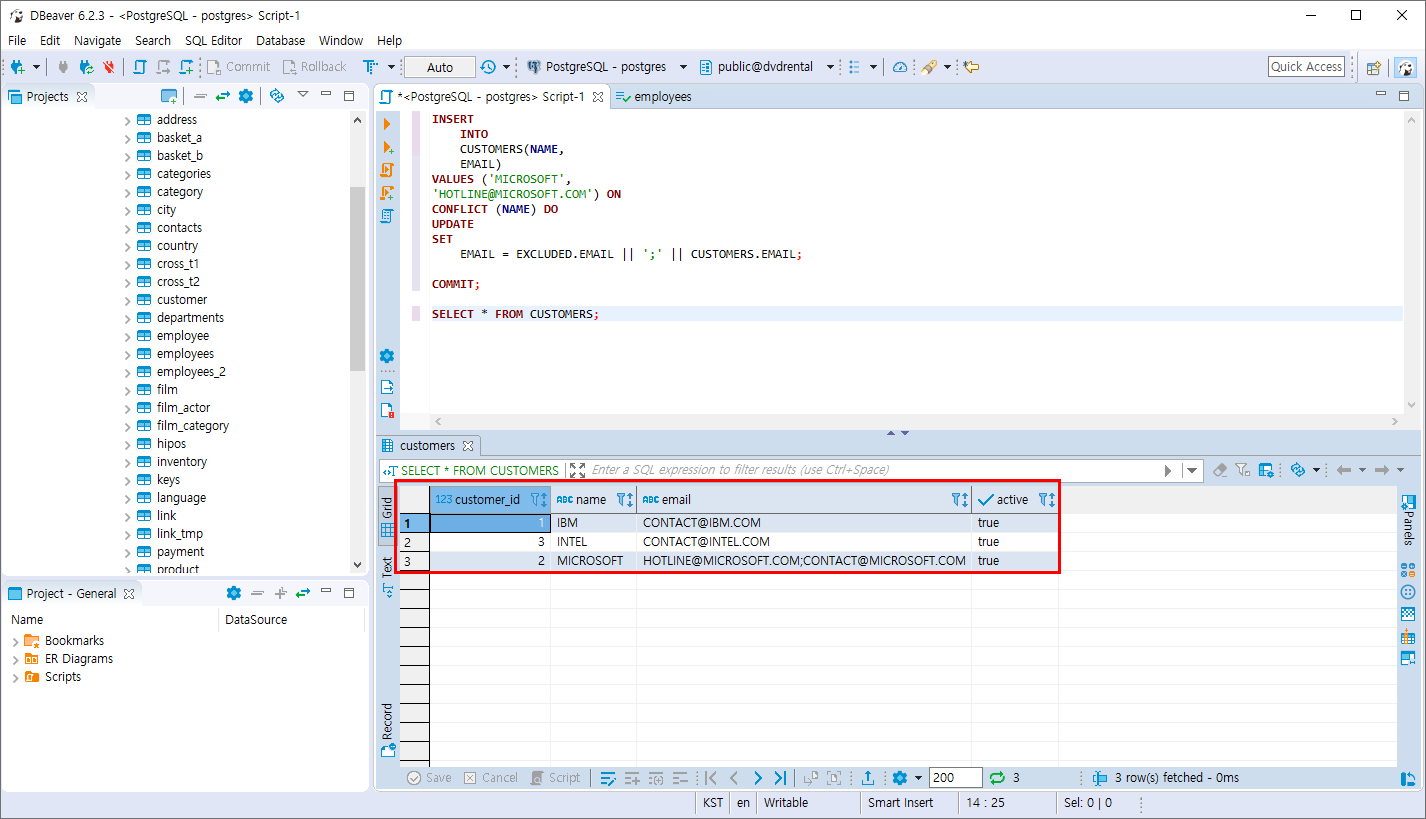Switch to the employees editor tab
This screenshot has height=819, width=1426.
tap(654, 97)
